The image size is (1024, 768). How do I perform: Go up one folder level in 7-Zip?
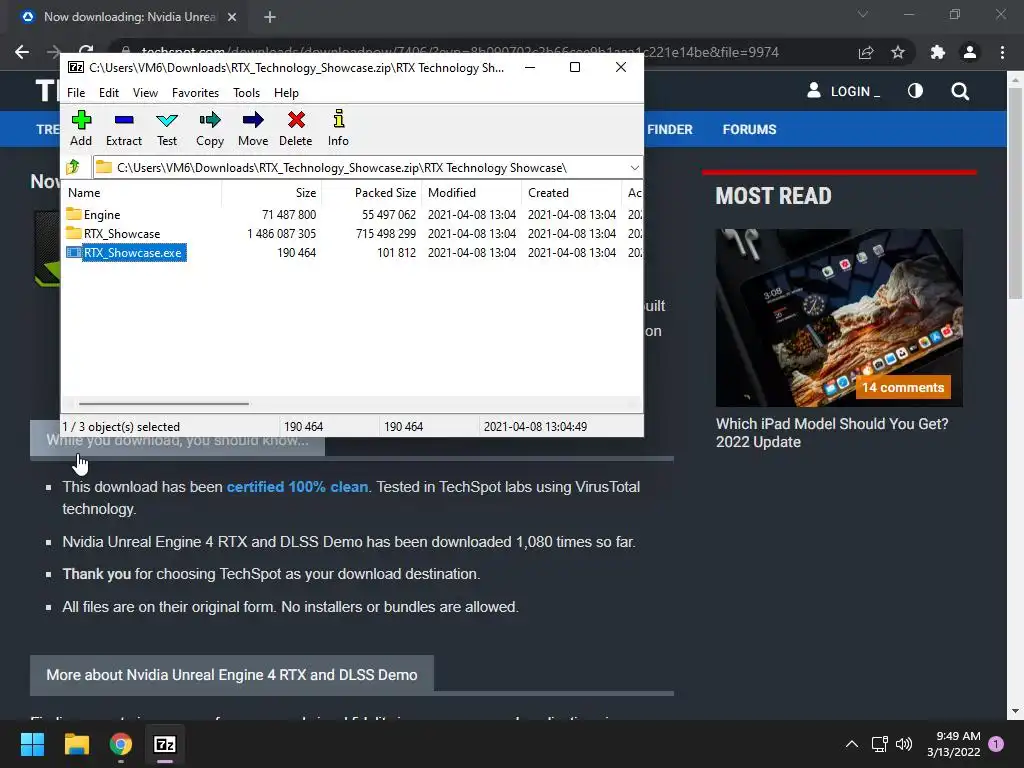73,168
